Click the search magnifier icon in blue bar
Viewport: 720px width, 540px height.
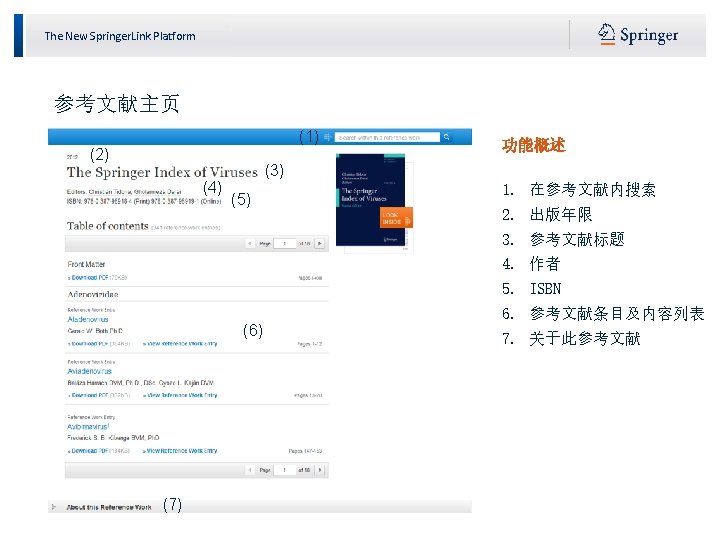(x=446, y=137)
